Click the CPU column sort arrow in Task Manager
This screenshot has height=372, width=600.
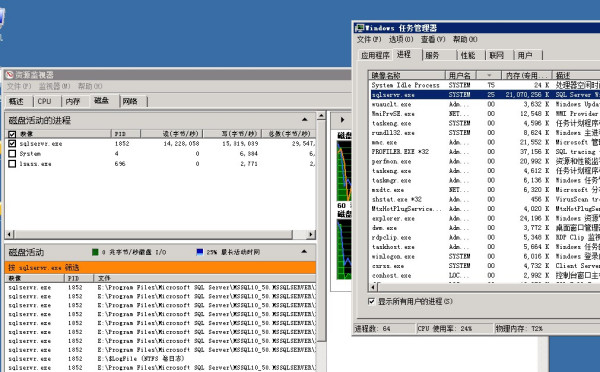pyautogui.click(x=489, y=75)
